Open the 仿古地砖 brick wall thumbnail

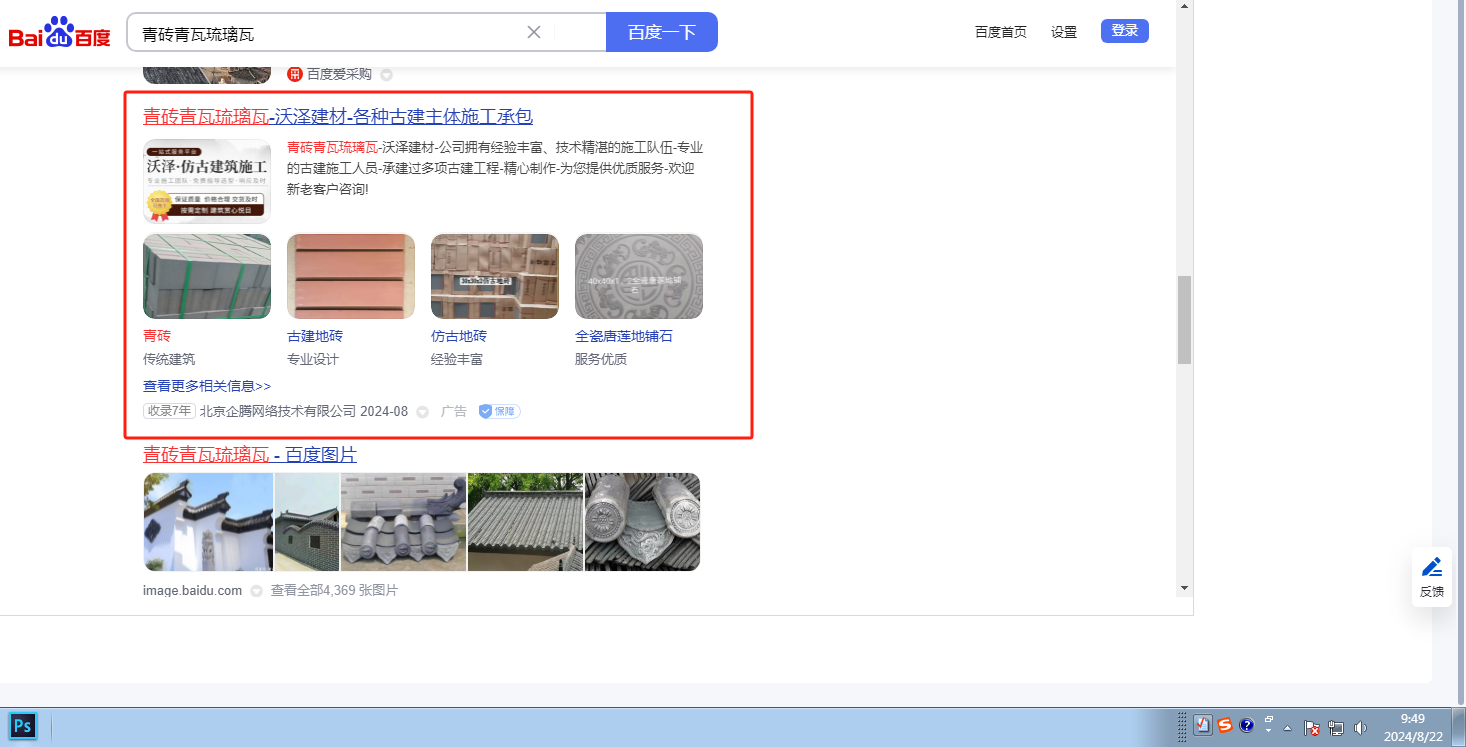click(495, 277)
